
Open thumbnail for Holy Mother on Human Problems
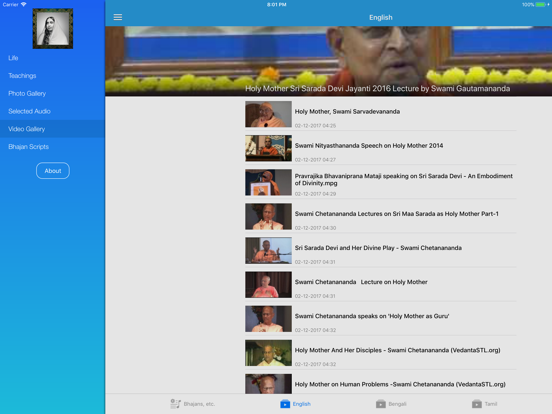[268, 384]
